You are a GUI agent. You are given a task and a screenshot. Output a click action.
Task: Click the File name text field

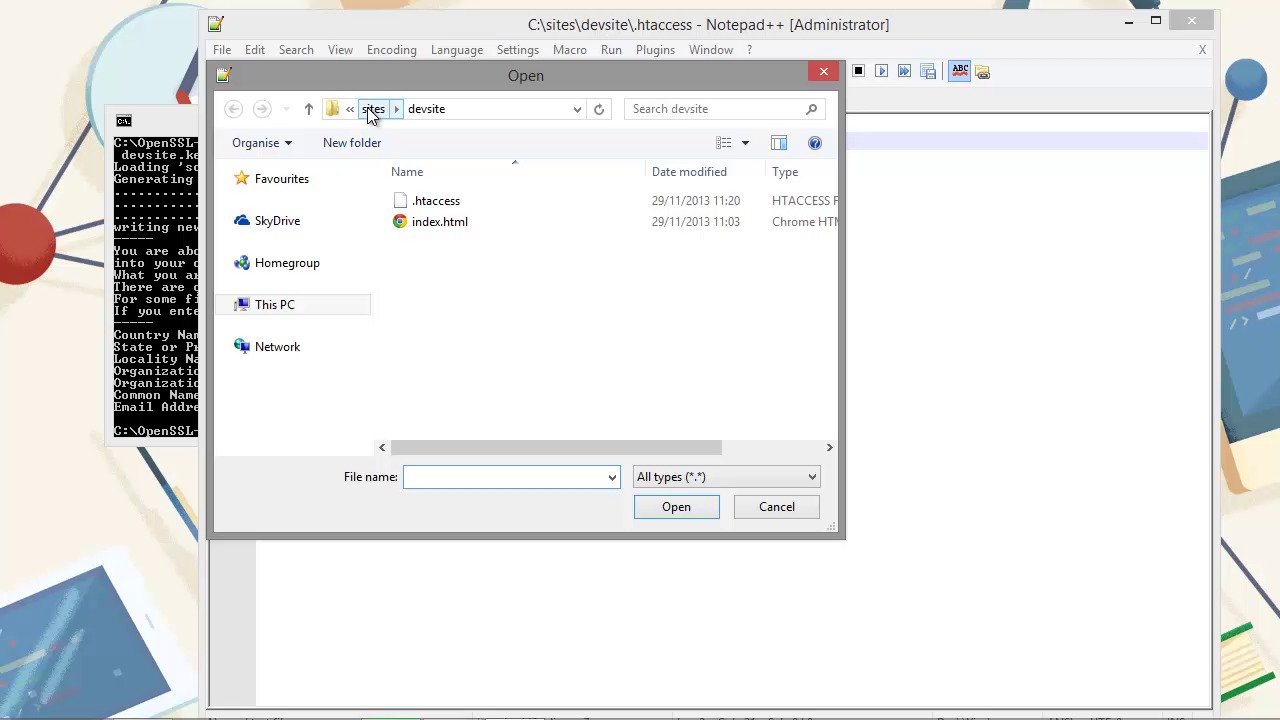(504, 477)
